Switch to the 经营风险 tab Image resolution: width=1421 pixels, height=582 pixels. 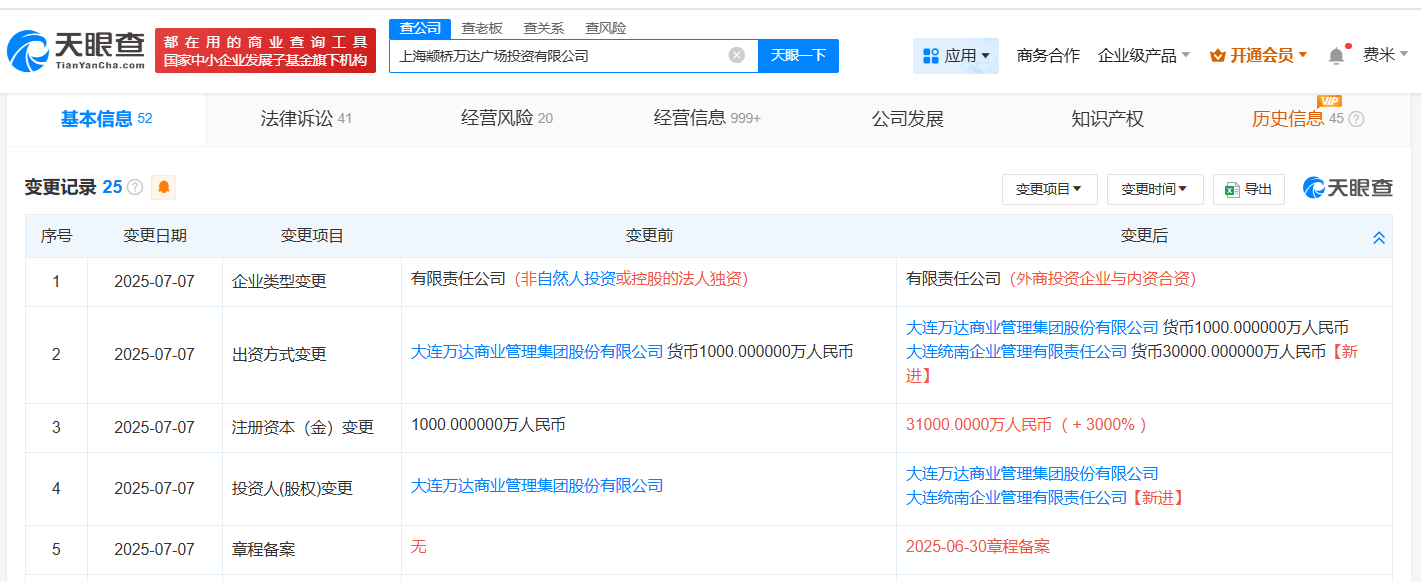tap(507, 119)
